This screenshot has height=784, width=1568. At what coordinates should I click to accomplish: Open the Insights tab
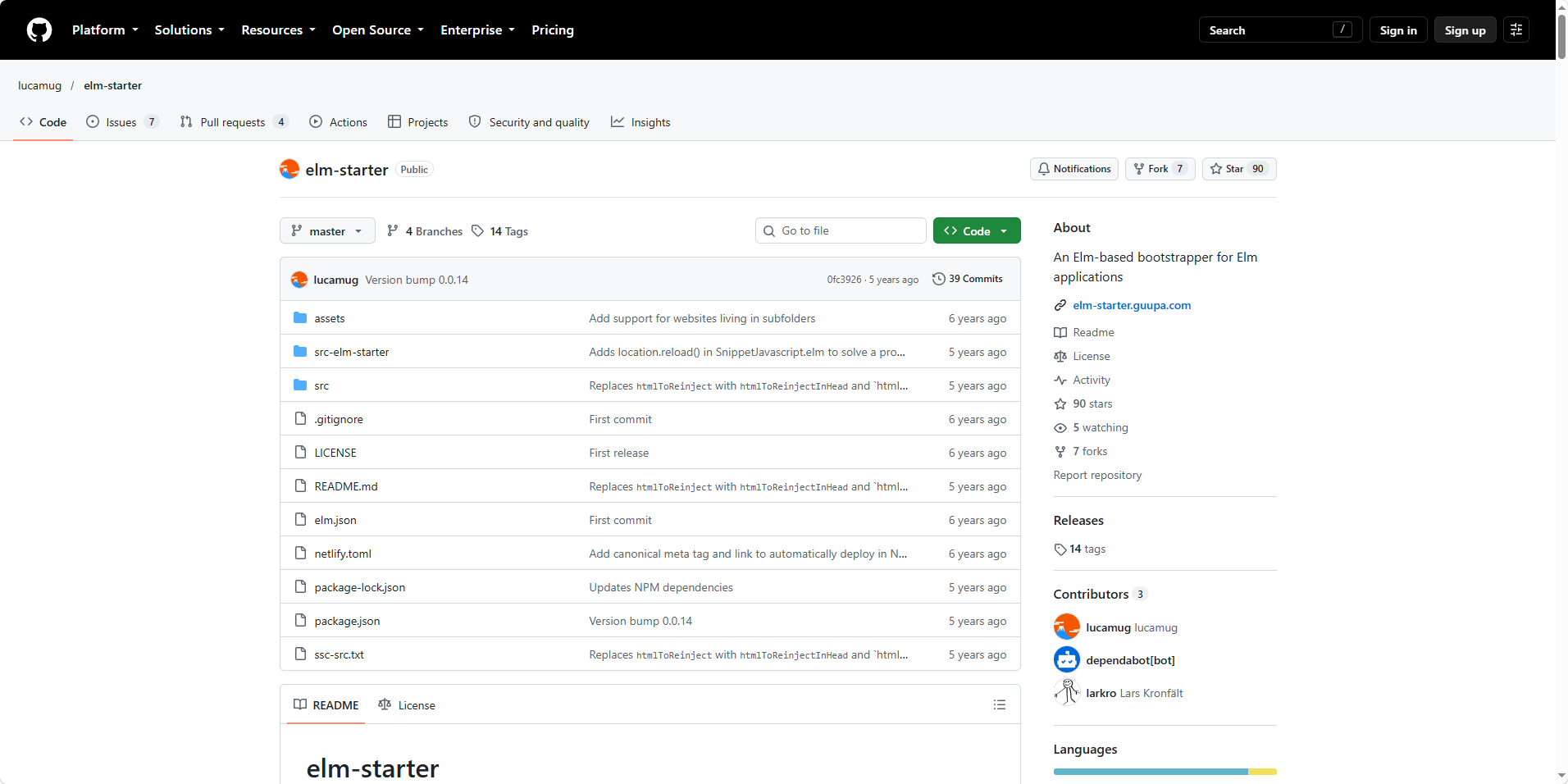(x=640, y=122)
